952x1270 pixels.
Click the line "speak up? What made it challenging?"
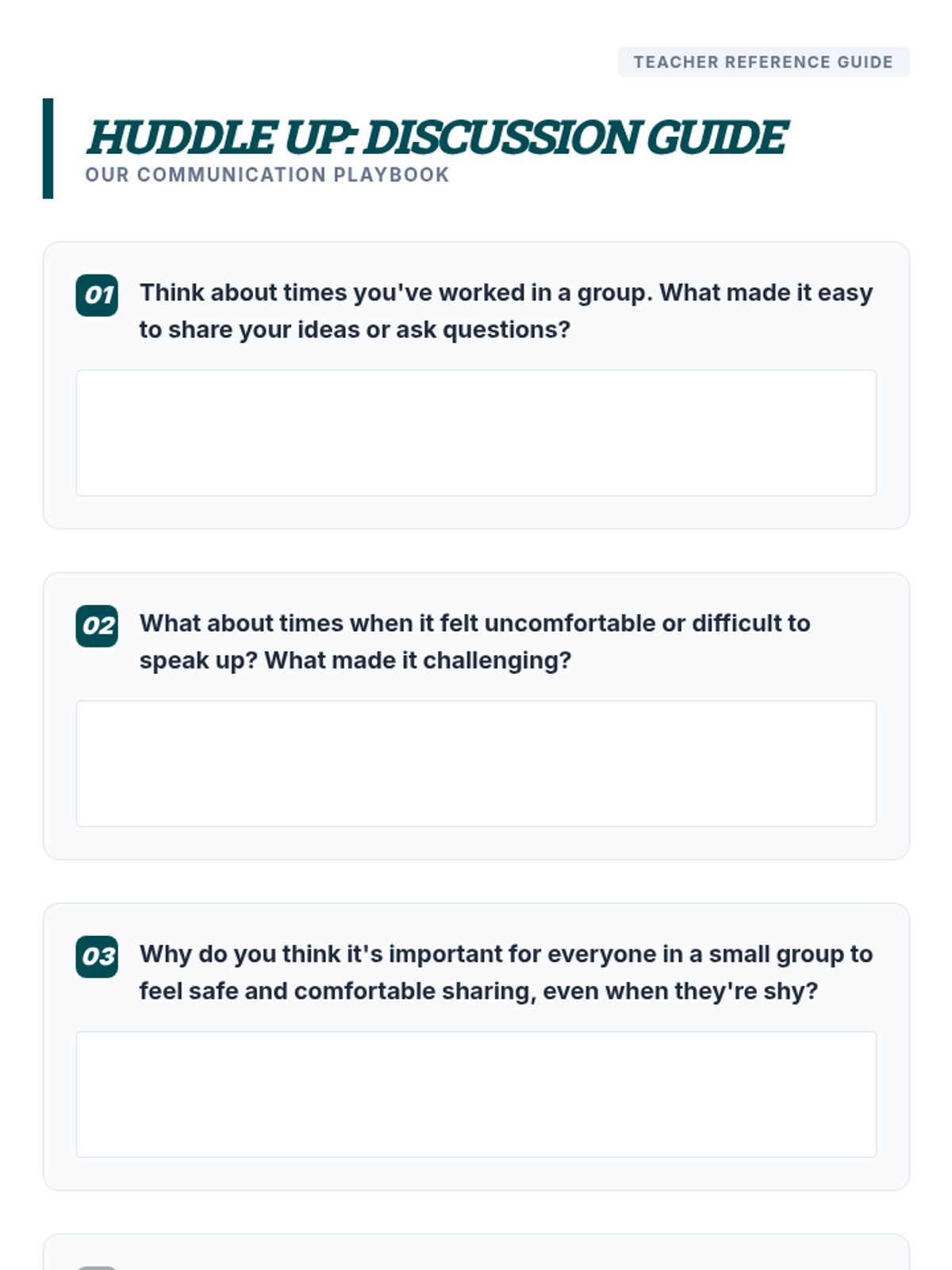(355, 660)
